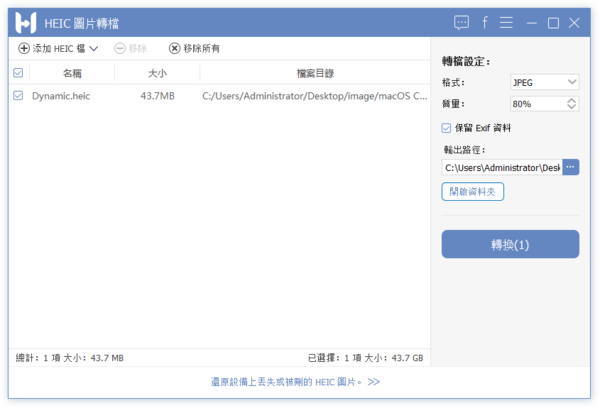Uncheck the Dynamic.heic file checkbox

click(18, 96)
